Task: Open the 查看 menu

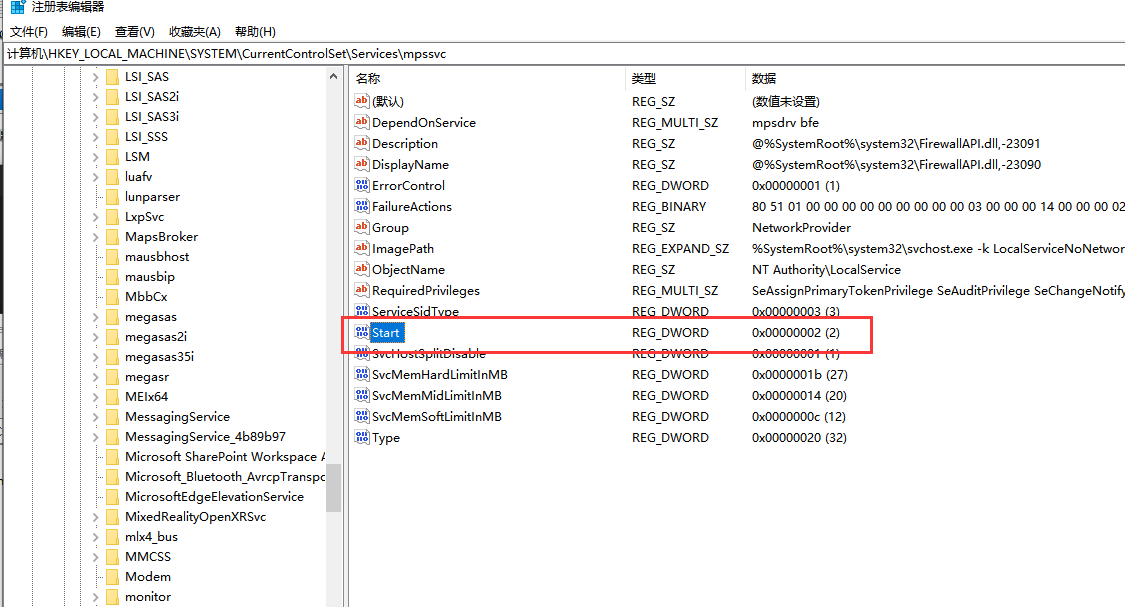Action: [135, 31]
